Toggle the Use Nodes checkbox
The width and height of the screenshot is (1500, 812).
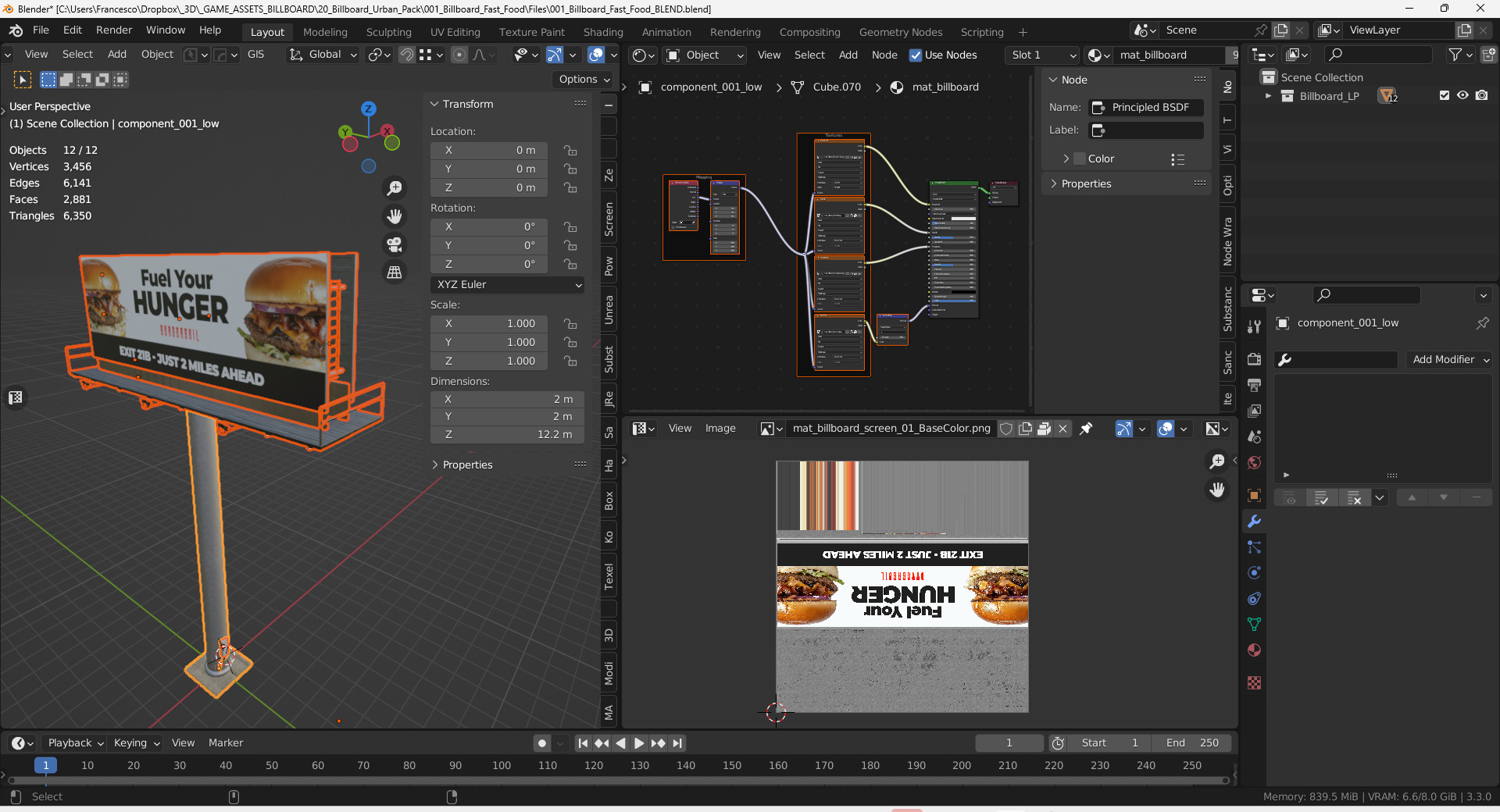click(x=916, y=55)
